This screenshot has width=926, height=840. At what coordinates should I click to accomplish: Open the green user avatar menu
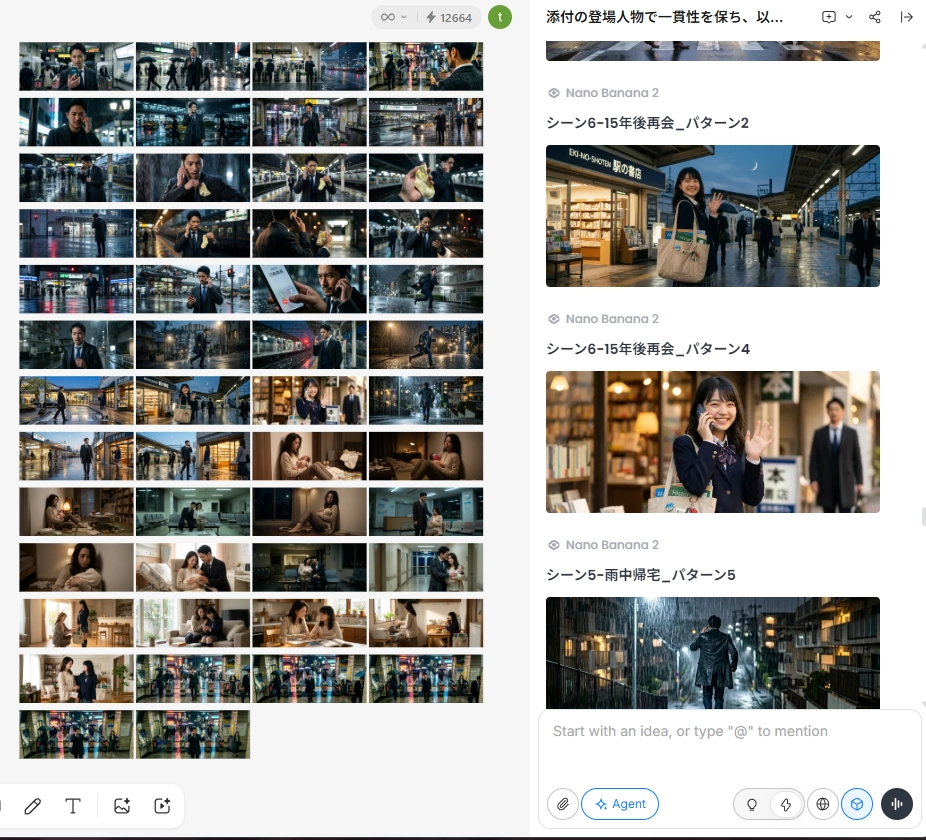pyautogui.click(x=500, y=17)
